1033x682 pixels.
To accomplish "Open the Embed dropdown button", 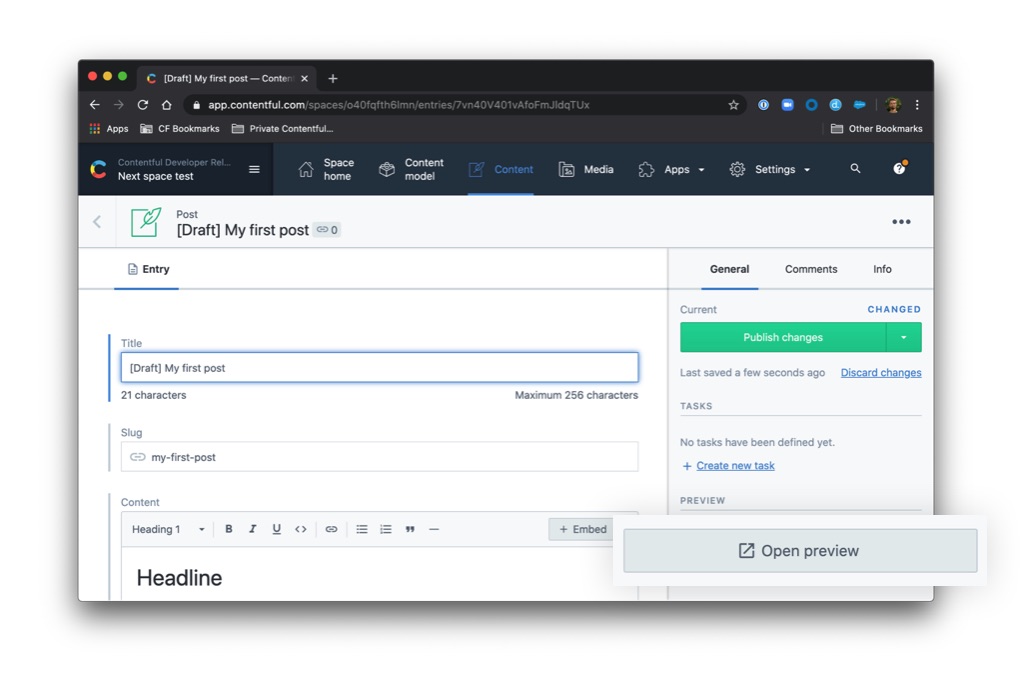I will [582, 529].
